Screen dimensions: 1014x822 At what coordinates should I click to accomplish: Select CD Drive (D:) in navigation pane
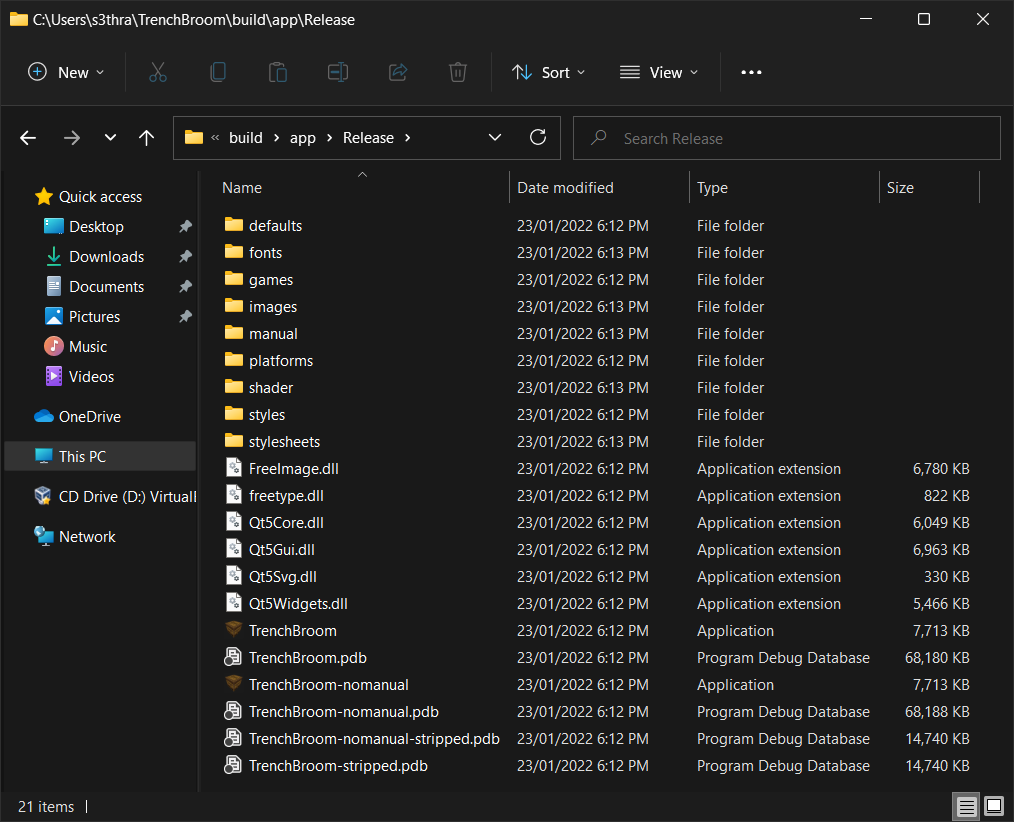click(x=127, y=497)
